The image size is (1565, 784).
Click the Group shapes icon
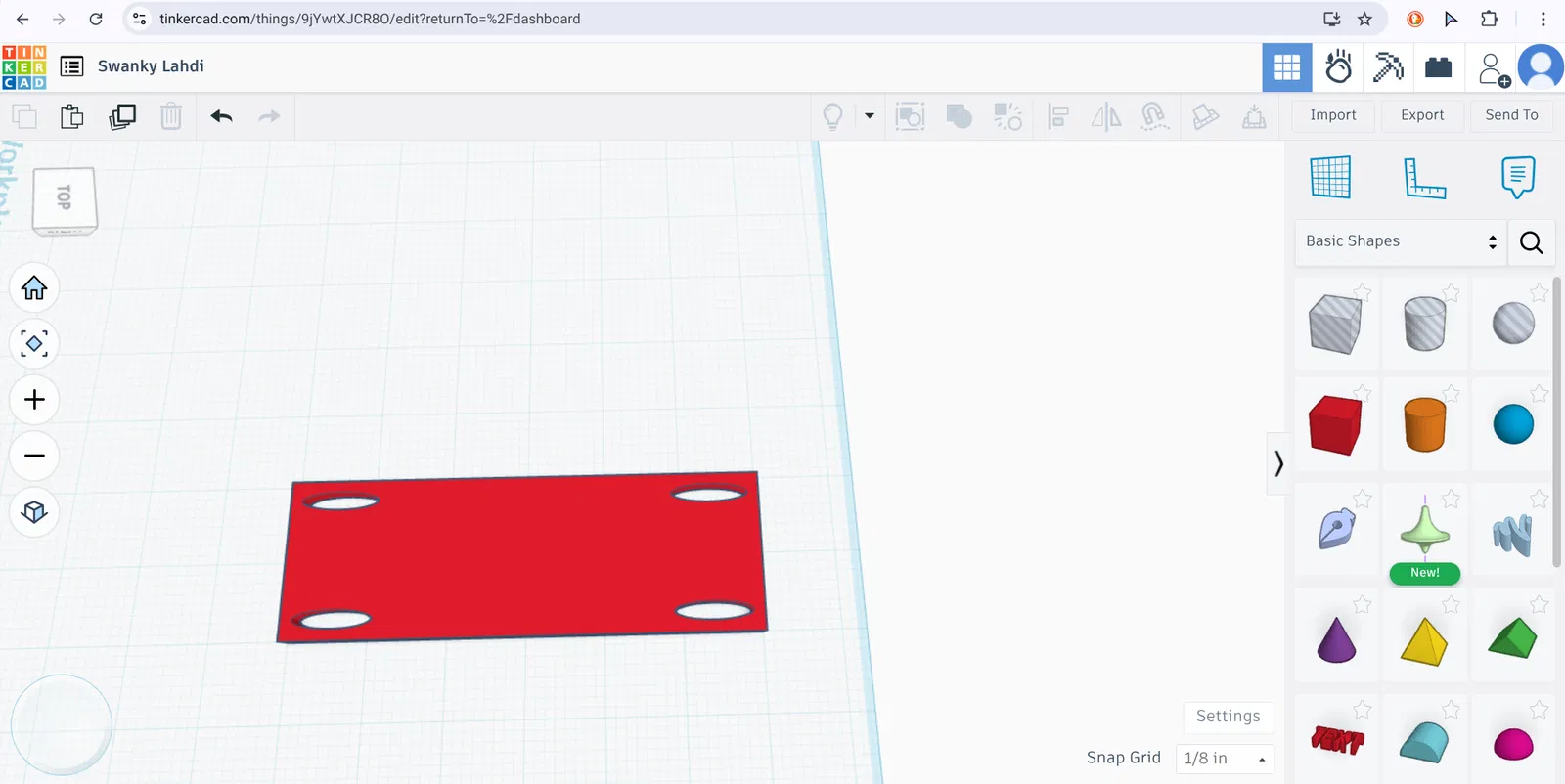pos(910,116)
